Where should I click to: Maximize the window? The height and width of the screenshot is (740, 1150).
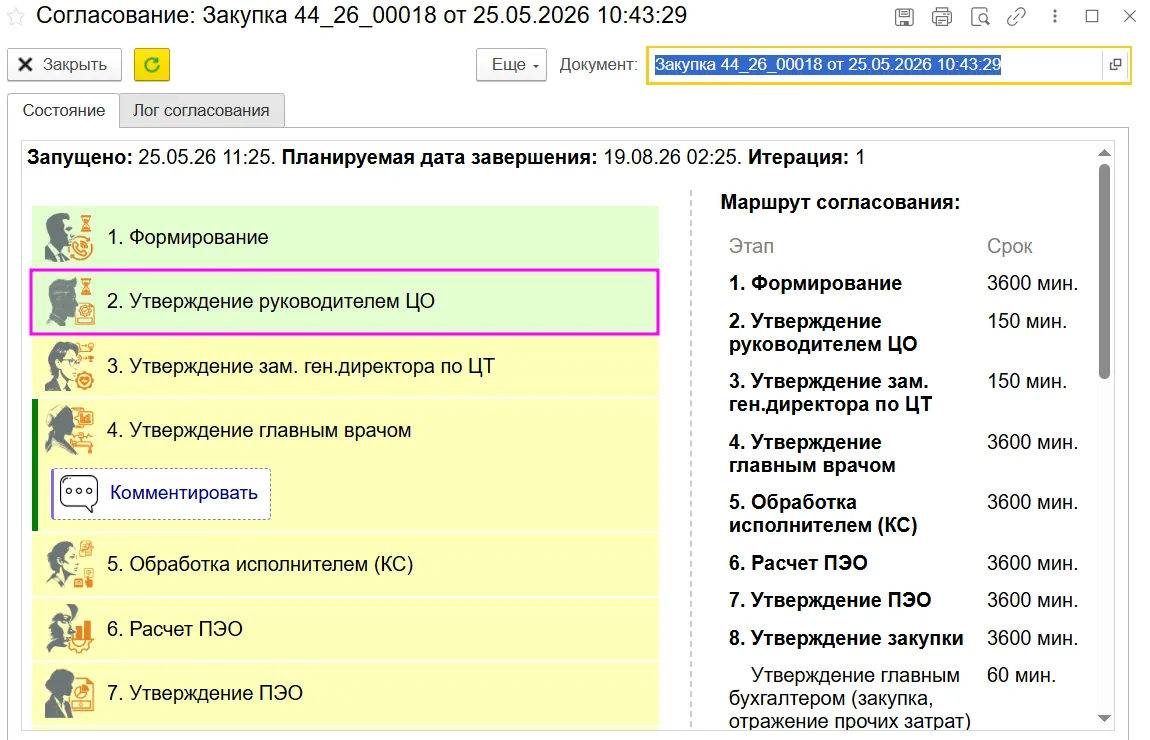pyautogui.click(x=1092, y=16)
